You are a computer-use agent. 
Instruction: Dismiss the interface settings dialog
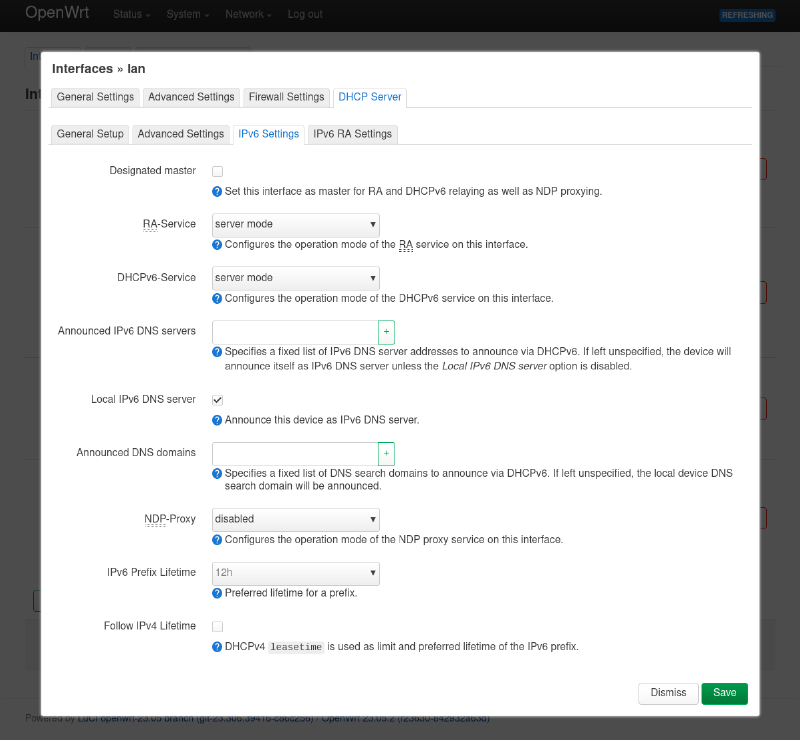[x=668, y=693]
